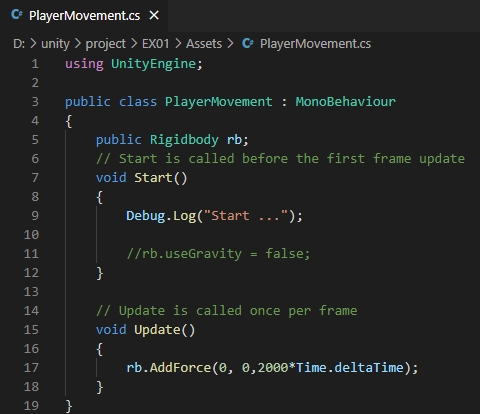
Task: Click the commented useGravity line
Action: [x=218, y=254]
